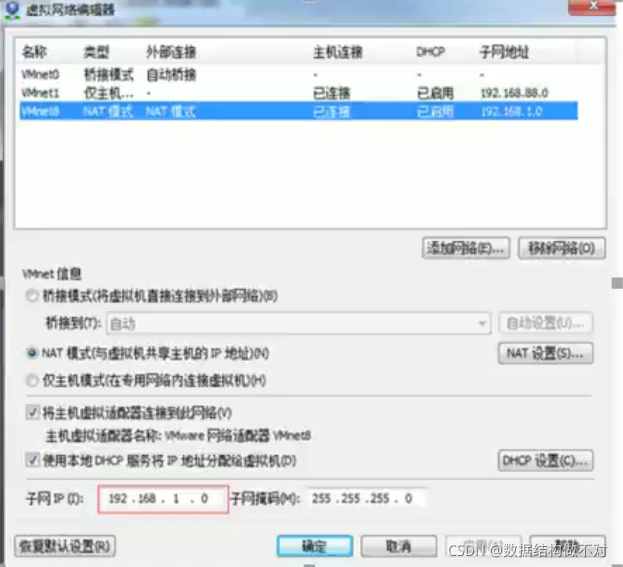Screen dimensions: 623x567
Task: Click 已启用 DHCP cell of VMnet1
Action: [x=435, y=93]
